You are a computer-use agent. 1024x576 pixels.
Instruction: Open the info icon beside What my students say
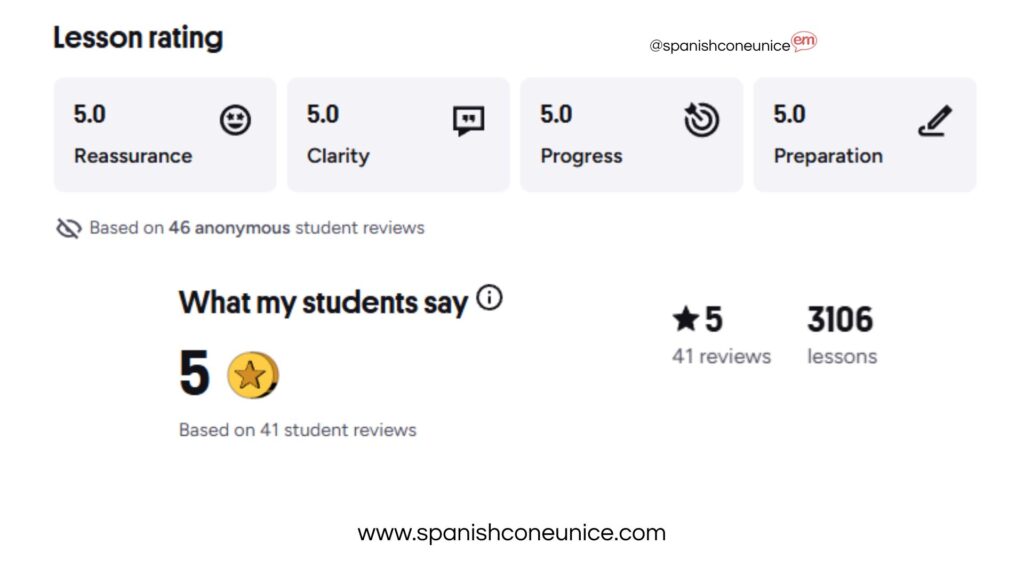(x=489, y=297)
